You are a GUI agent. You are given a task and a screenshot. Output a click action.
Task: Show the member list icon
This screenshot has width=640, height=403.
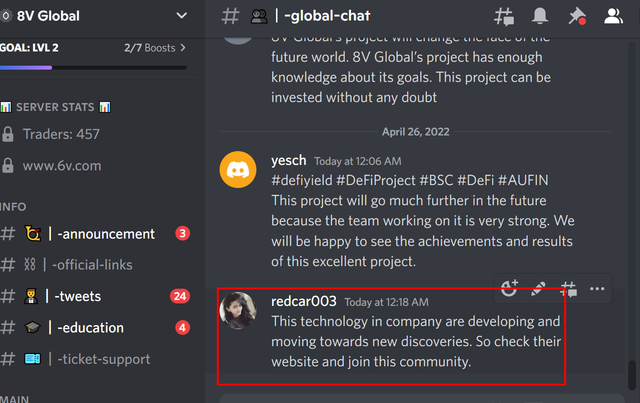[x=613, y=16]
